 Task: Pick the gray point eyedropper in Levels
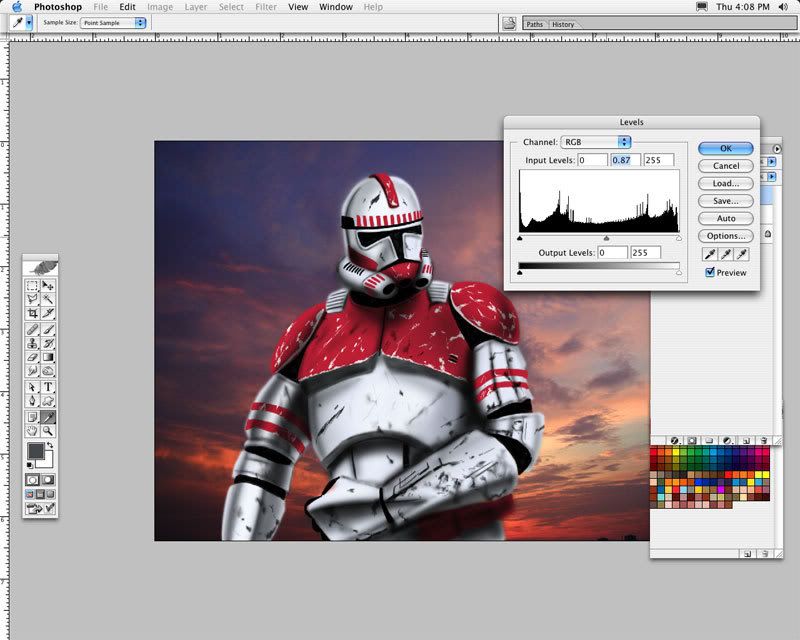(x=726, y=254)
